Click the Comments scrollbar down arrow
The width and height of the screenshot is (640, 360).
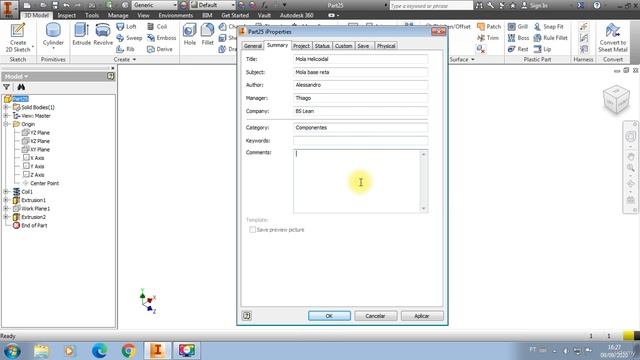click(424, 209)
